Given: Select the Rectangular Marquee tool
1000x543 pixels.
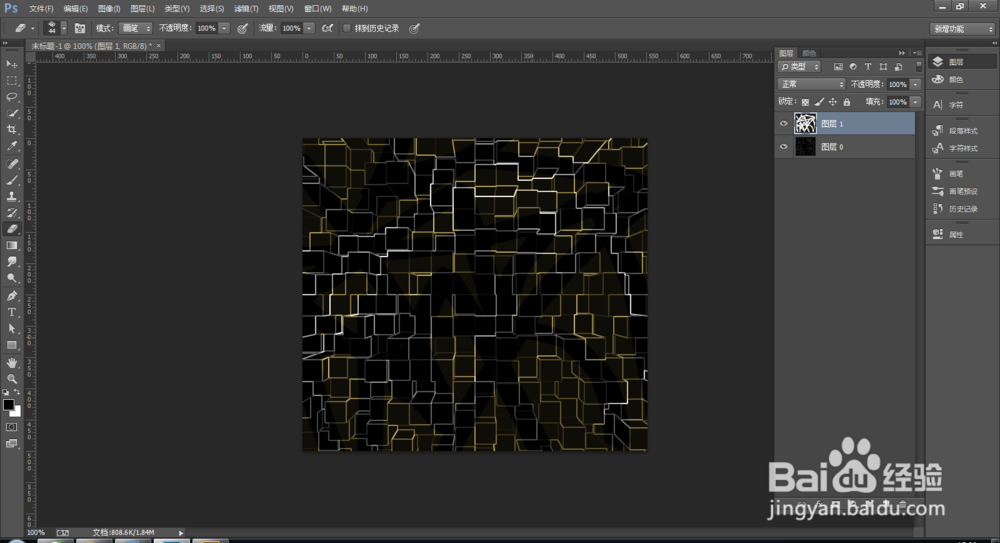Looking at the screenshot, I should point(11,81).
